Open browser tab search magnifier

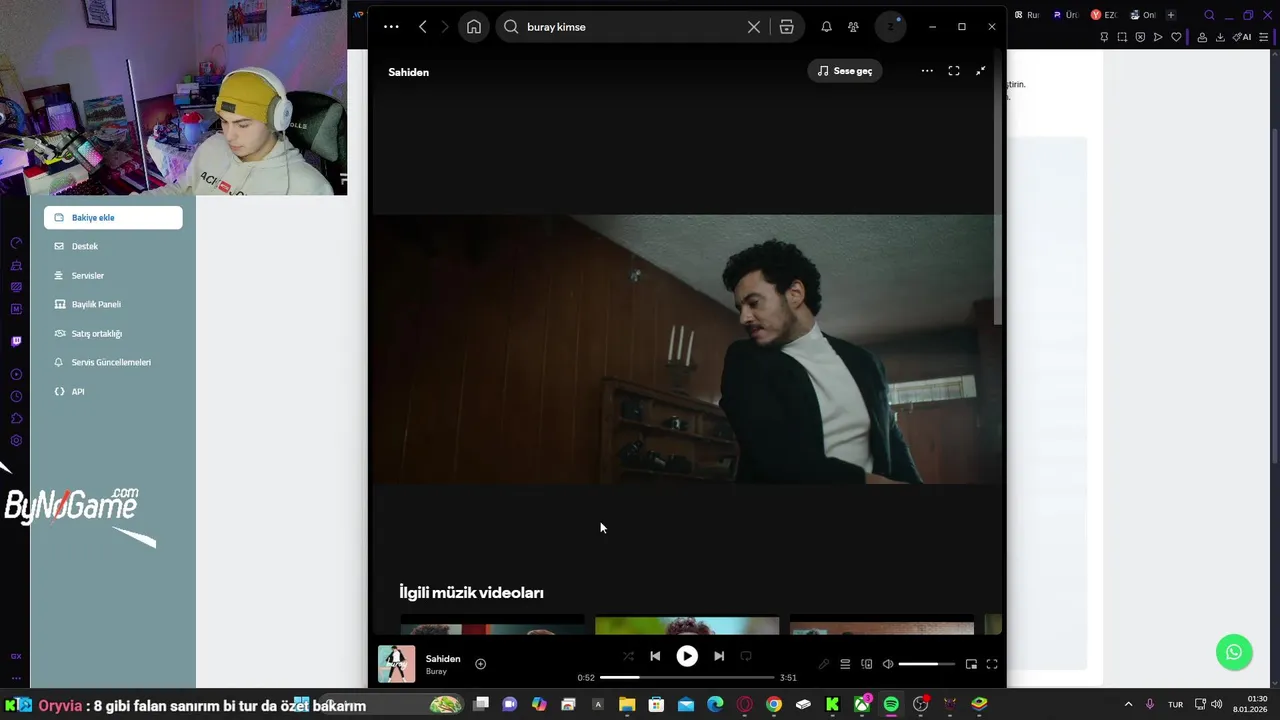tap(1210, 15)
